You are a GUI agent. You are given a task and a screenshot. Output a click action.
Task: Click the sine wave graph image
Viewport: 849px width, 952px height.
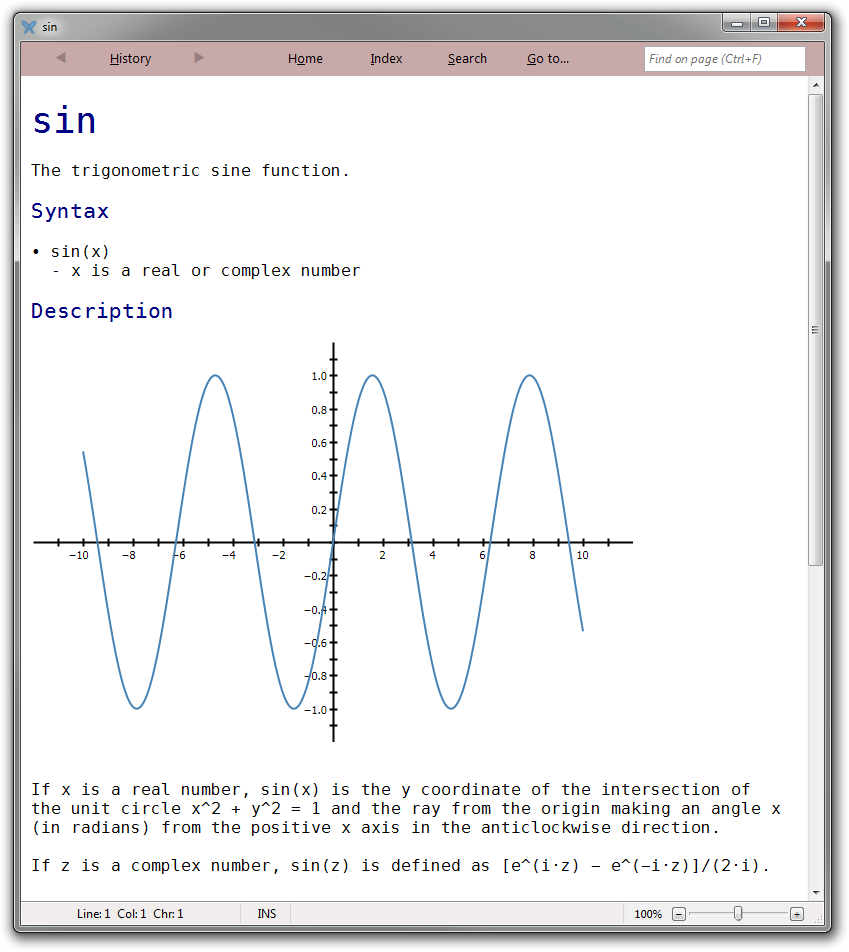(333, 542)
